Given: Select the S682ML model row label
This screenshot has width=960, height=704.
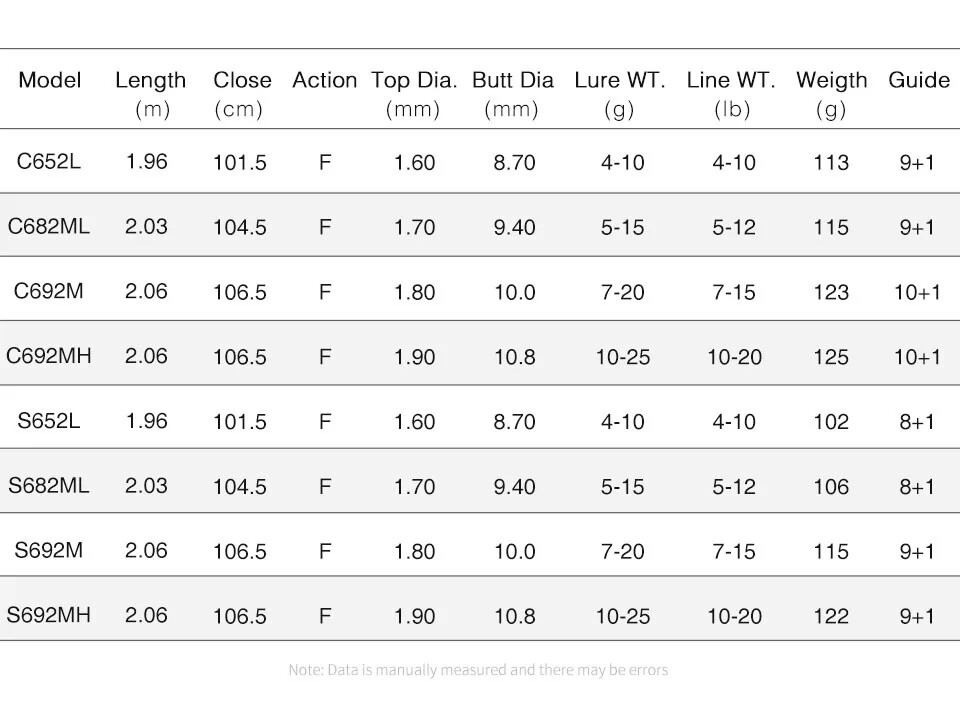Looking at the screenshot, I should coord(48,486).
